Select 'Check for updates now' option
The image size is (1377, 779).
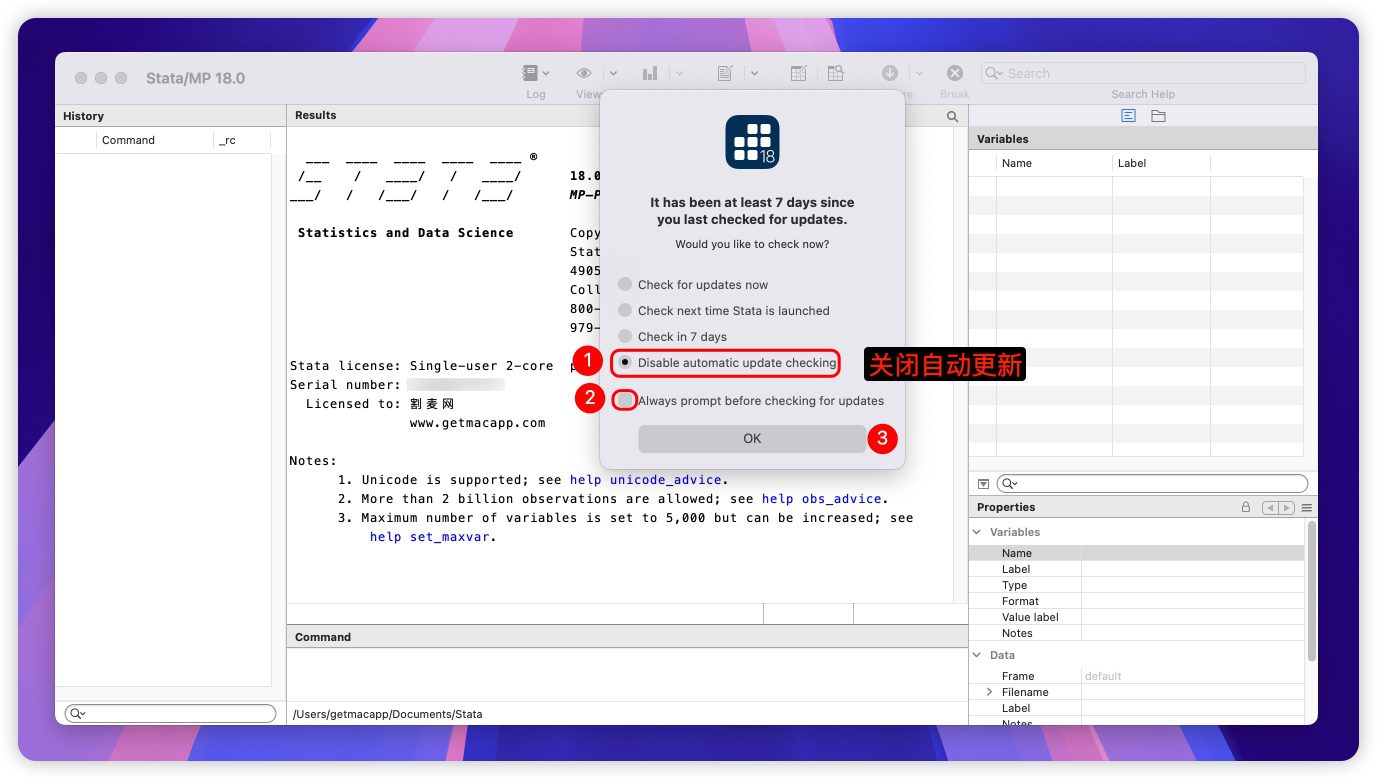[625, 285]
